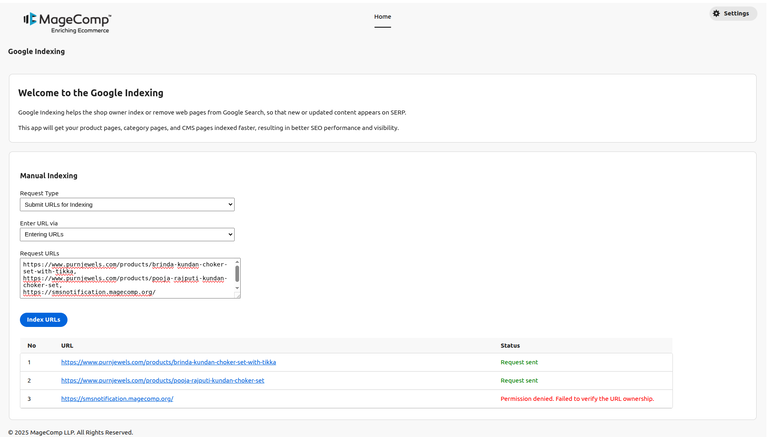Open the pooja-rajputi-kundan-choker-set link
This screenshot has width=768, height=437.
click(x=162, y=380)
